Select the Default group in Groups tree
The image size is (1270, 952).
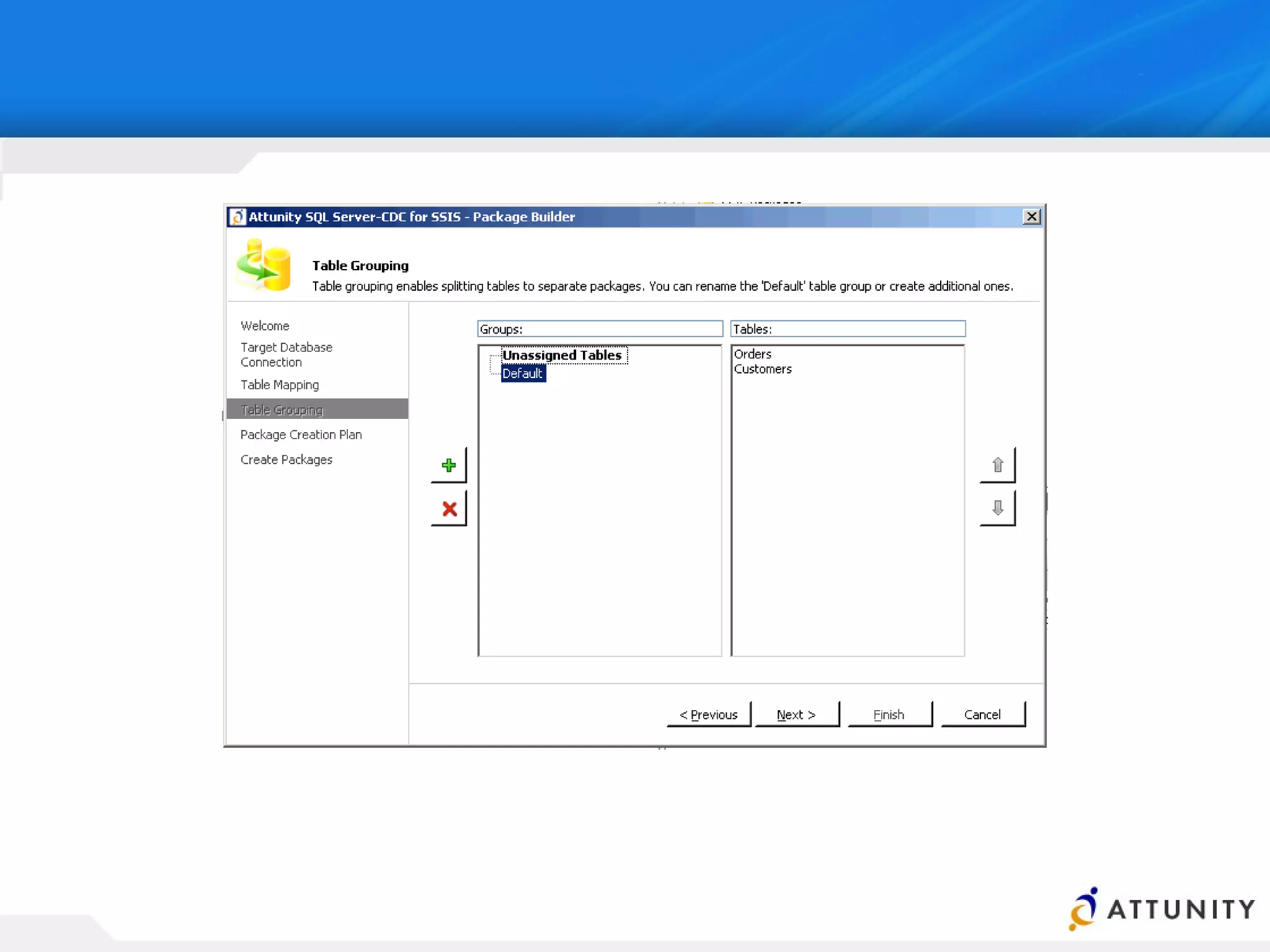point(522,373)
